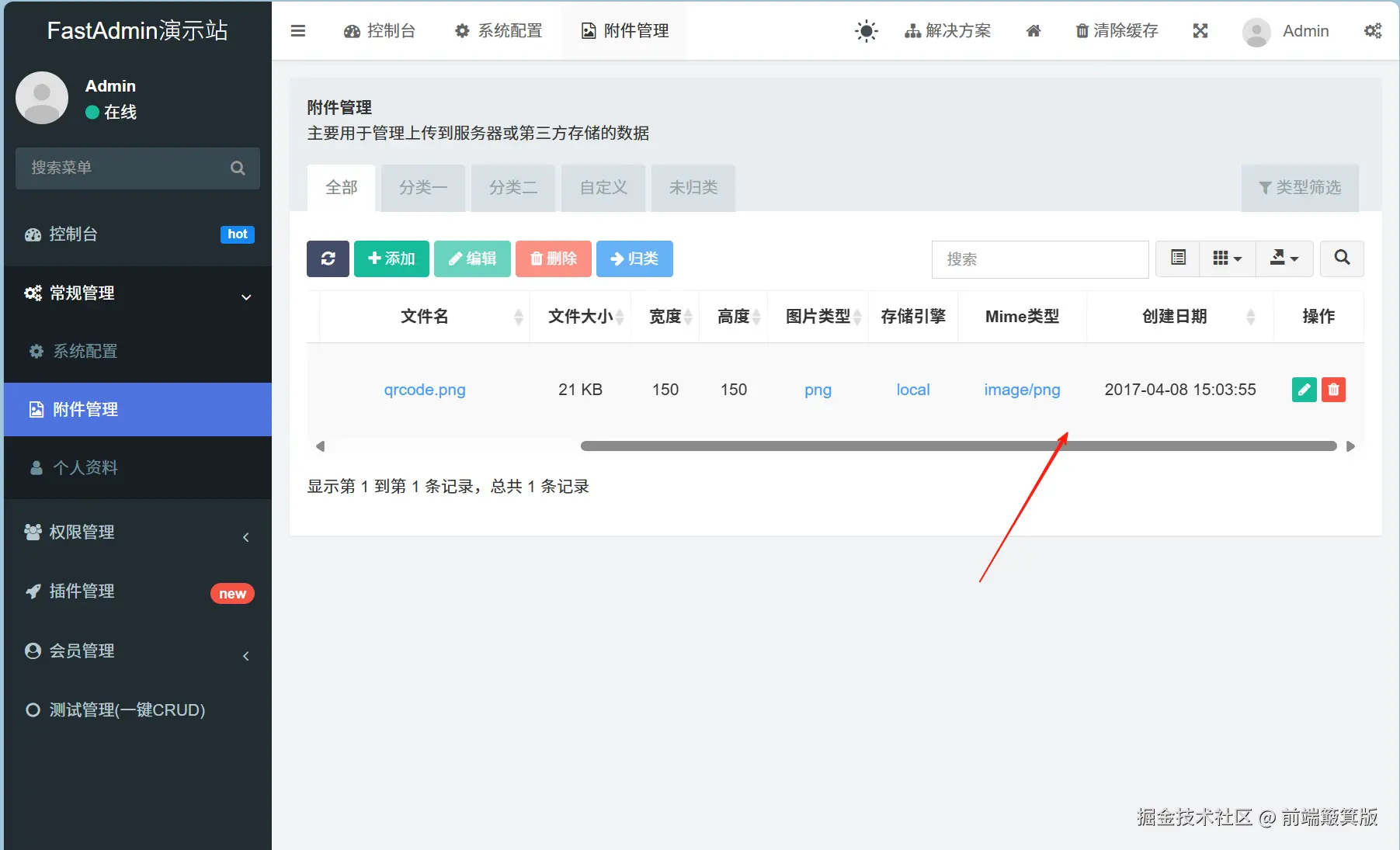1400x850 pixels.
Task: Sort the table by 宽度
Action: [x=665, y=317]
